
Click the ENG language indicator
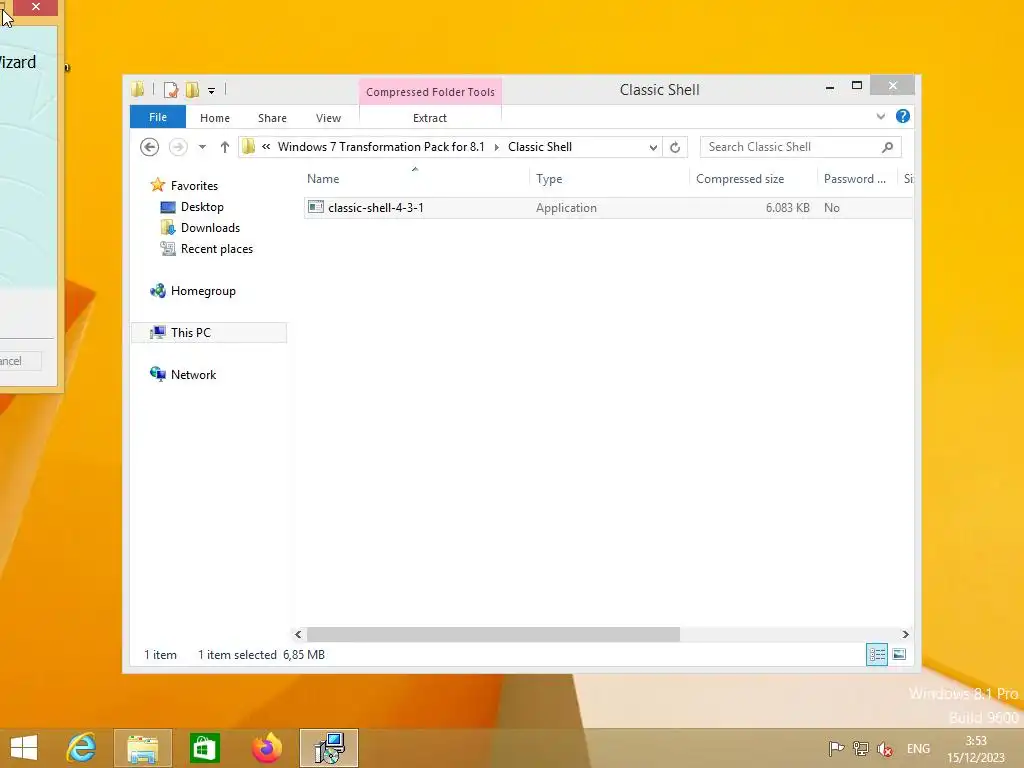pos(918,749)
